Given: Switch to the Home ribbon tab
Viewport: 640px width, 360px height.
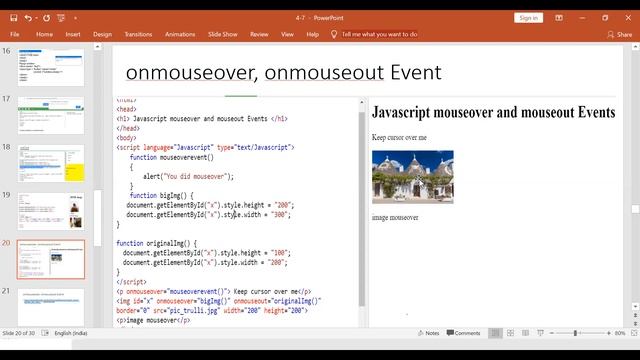Looking at the screenshot, I should tap(44, 34).
